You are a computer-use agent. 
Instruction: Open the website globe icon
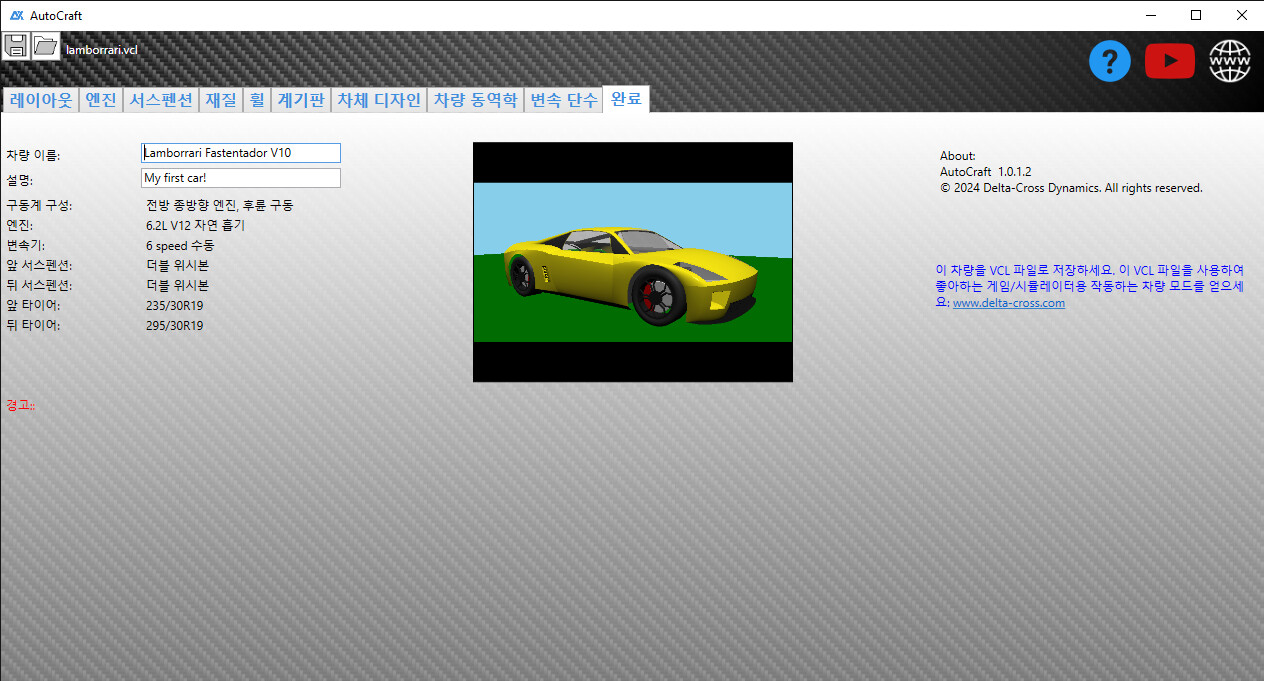(x=1229, y=62)
